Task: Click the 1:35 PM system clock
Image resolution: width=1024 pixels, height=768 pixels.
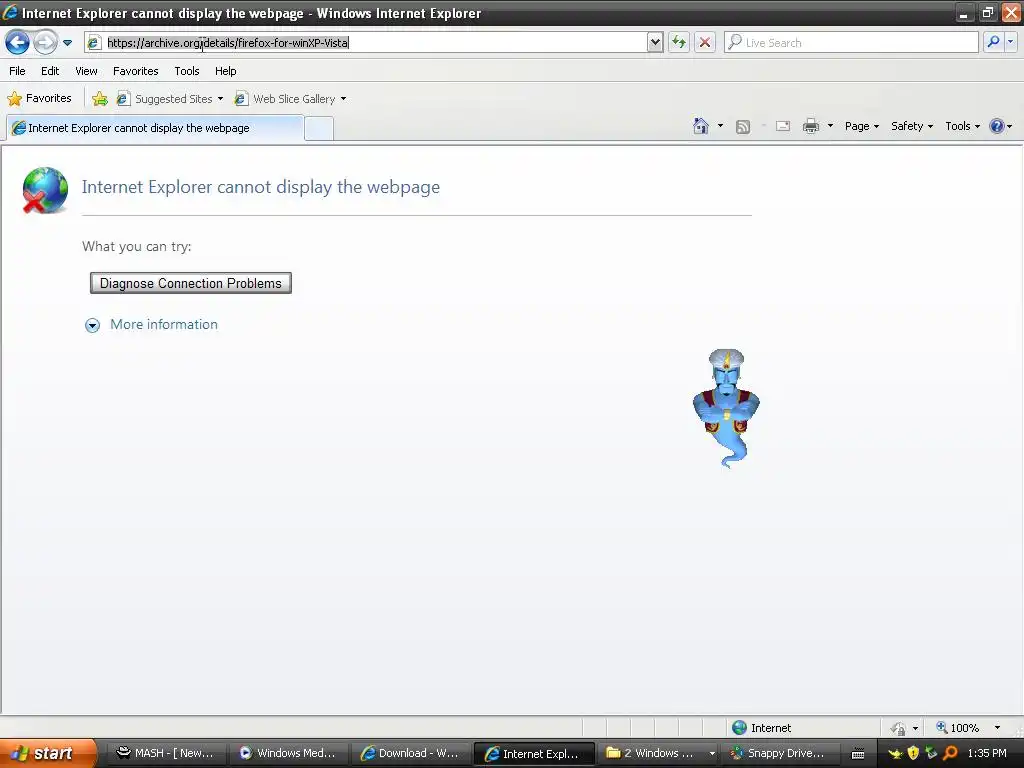Action: click(x=987, y=753)
